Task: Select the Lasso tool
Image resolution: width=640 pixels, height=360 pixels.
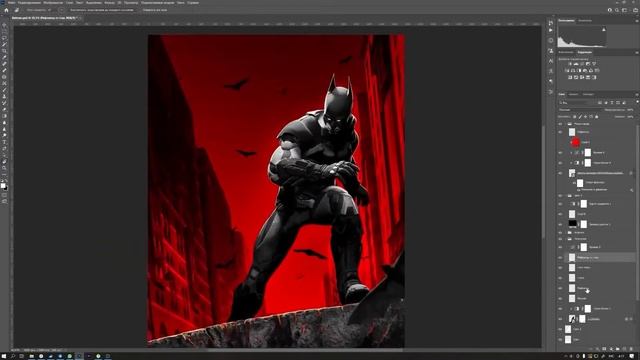Action: click(x=4, y=38)
